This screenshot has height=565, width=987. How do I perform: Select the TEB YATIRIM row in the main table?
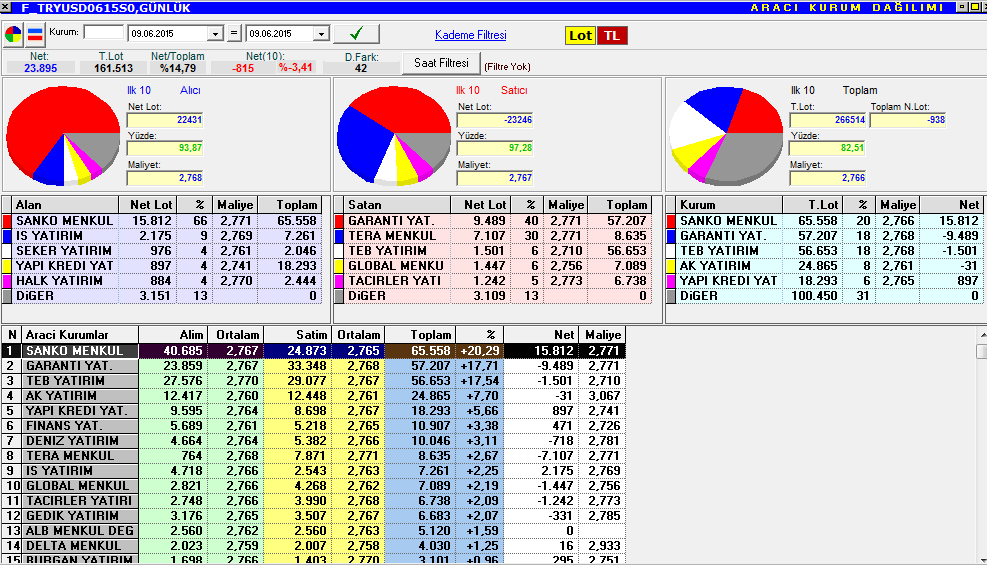point(313,381)
